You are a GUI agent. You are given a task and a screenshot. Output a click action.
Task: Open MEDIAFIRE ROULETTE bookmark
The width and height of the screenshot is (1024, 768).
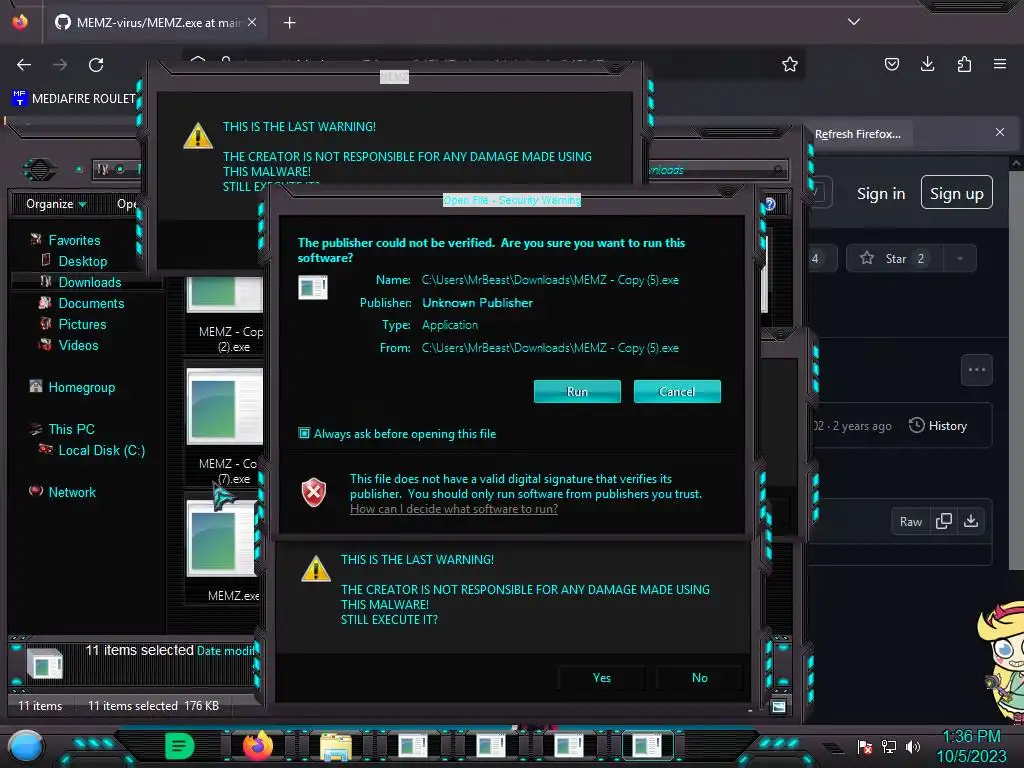pos(74,99)
